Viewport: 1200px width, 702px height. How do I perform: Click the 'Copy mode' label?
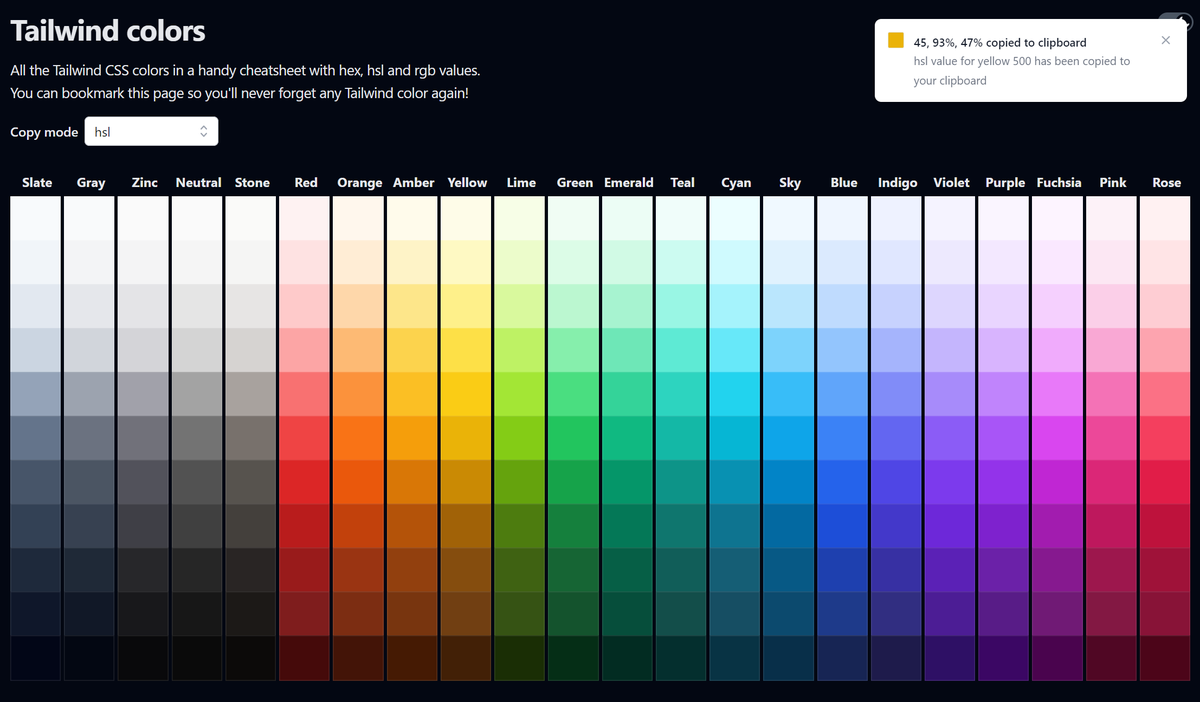[x=44, y=132]
